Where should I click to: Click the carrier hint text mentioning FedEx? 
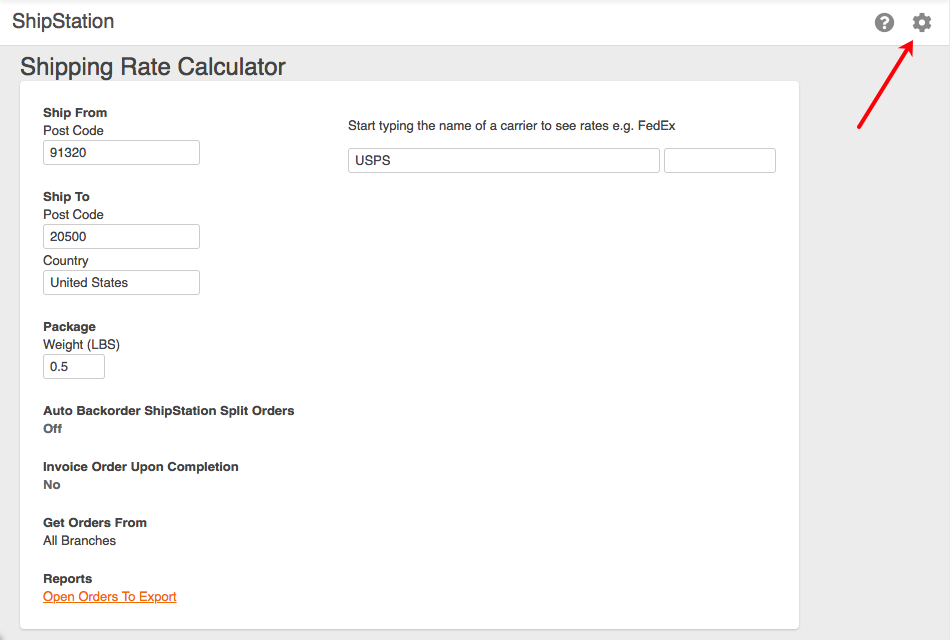pos(512,126)
